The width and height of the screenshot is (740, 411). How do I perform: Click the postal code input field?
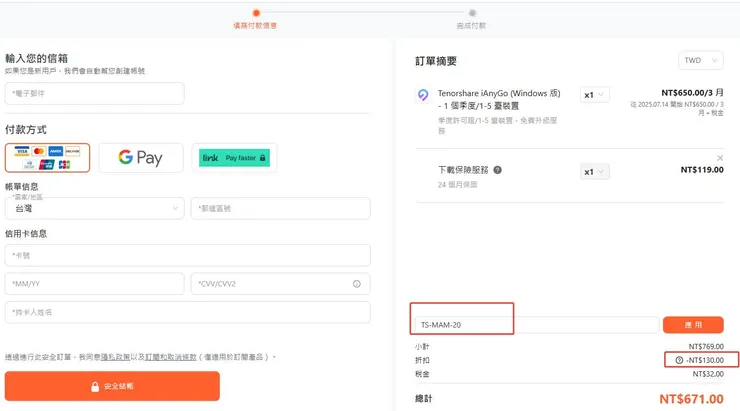(280, 209)
